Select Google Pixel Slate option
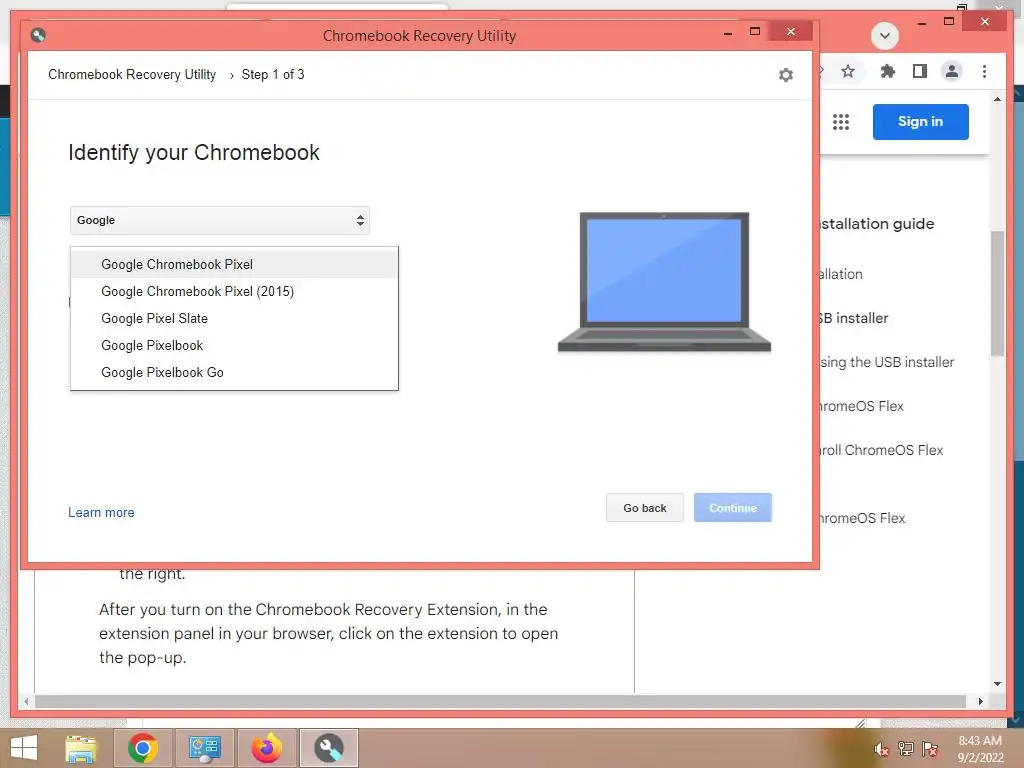 coord(234,319)
